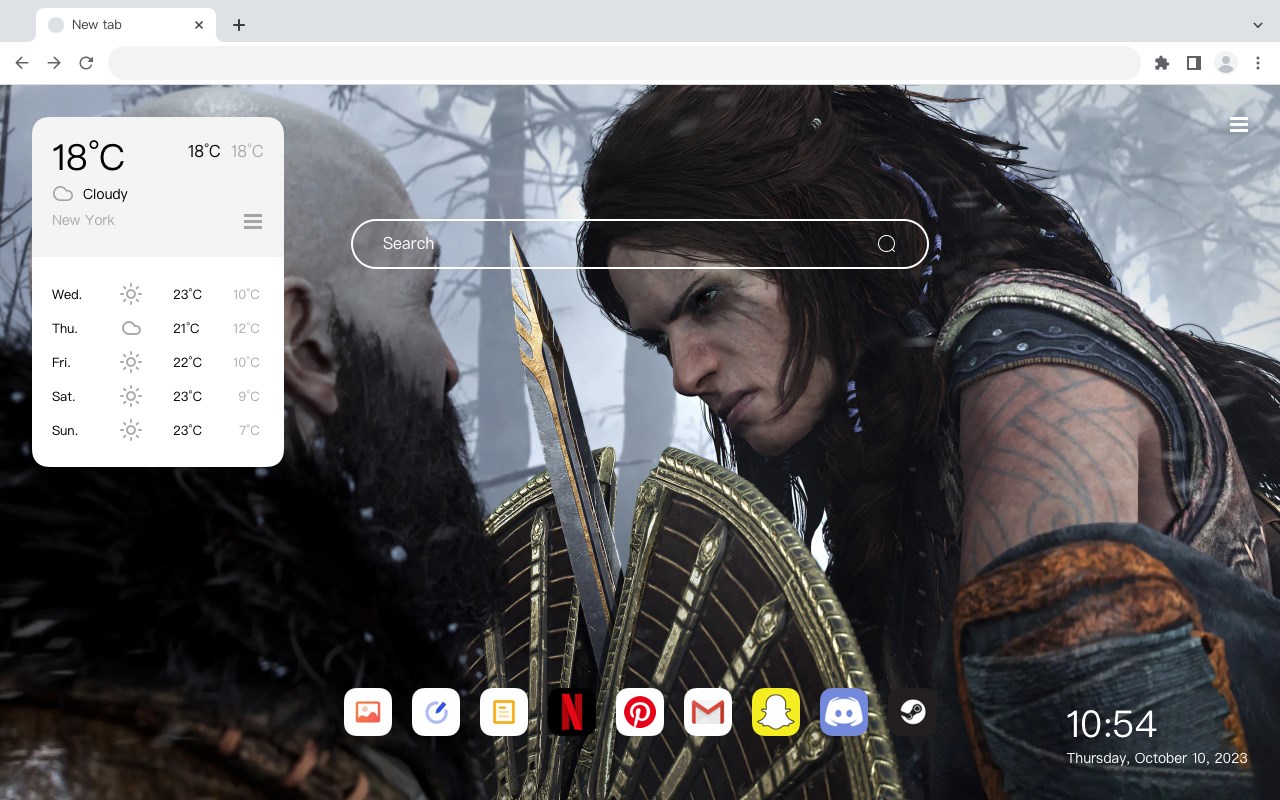Open the Steam shortcut
This screenshot has width=1280, height=800.
(x=912, y=712)
